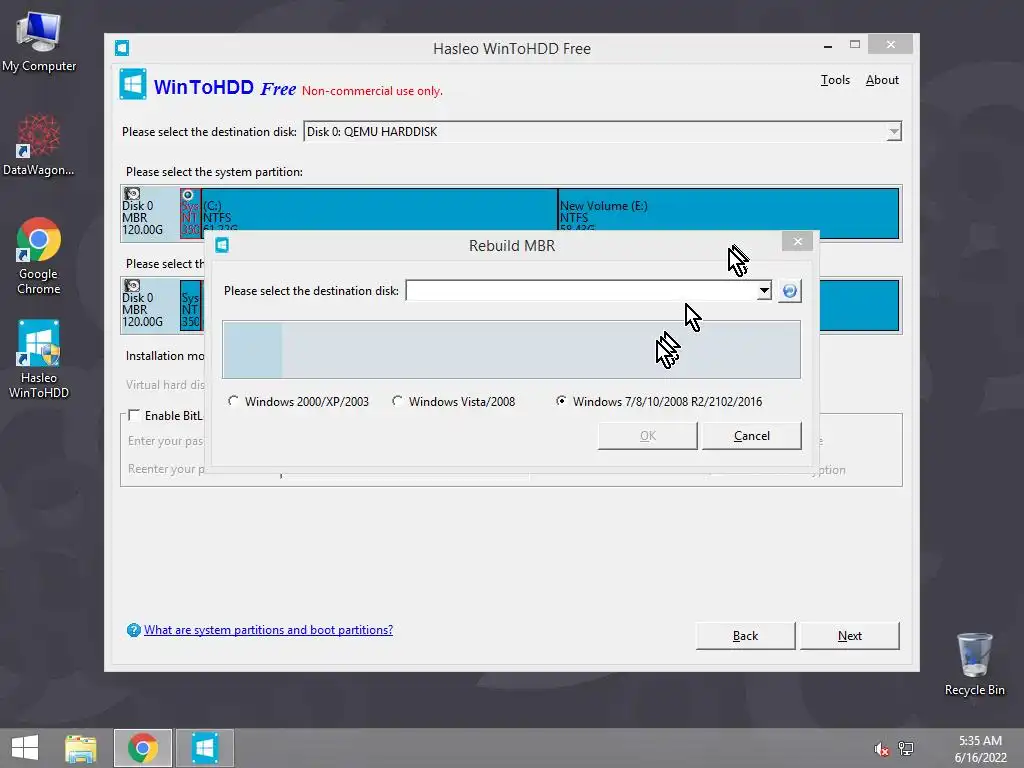
Task: Click the Rebuild MBR dialog title icon
Action: pyautogui.click(x=222, y=245)
